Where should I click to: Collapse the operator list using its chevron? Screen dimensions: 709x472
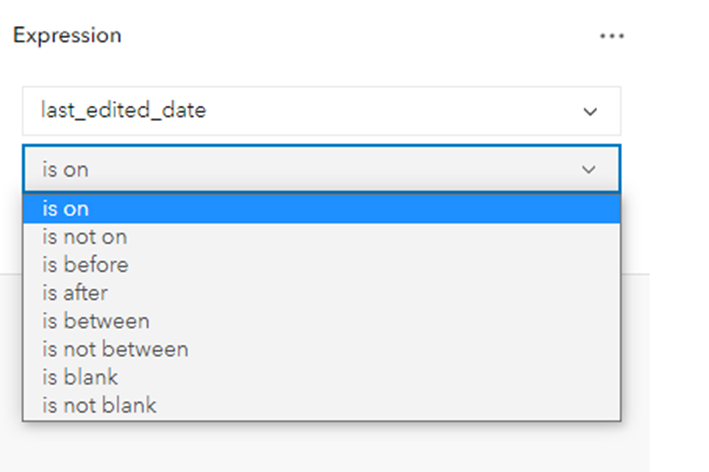[589, 169]
